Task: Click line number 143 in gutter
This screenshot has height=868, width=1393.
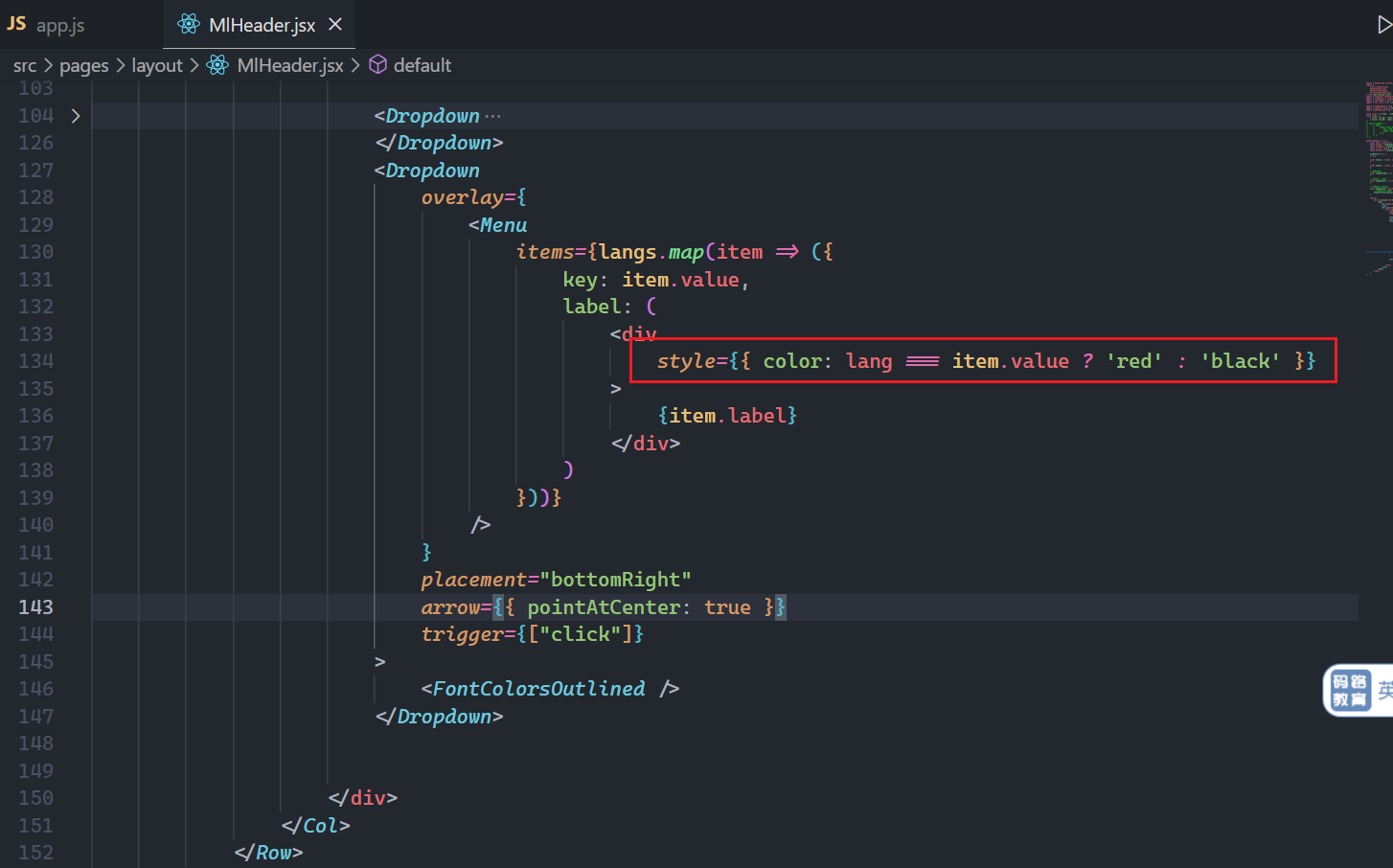Action: click(x=35, y=607)
